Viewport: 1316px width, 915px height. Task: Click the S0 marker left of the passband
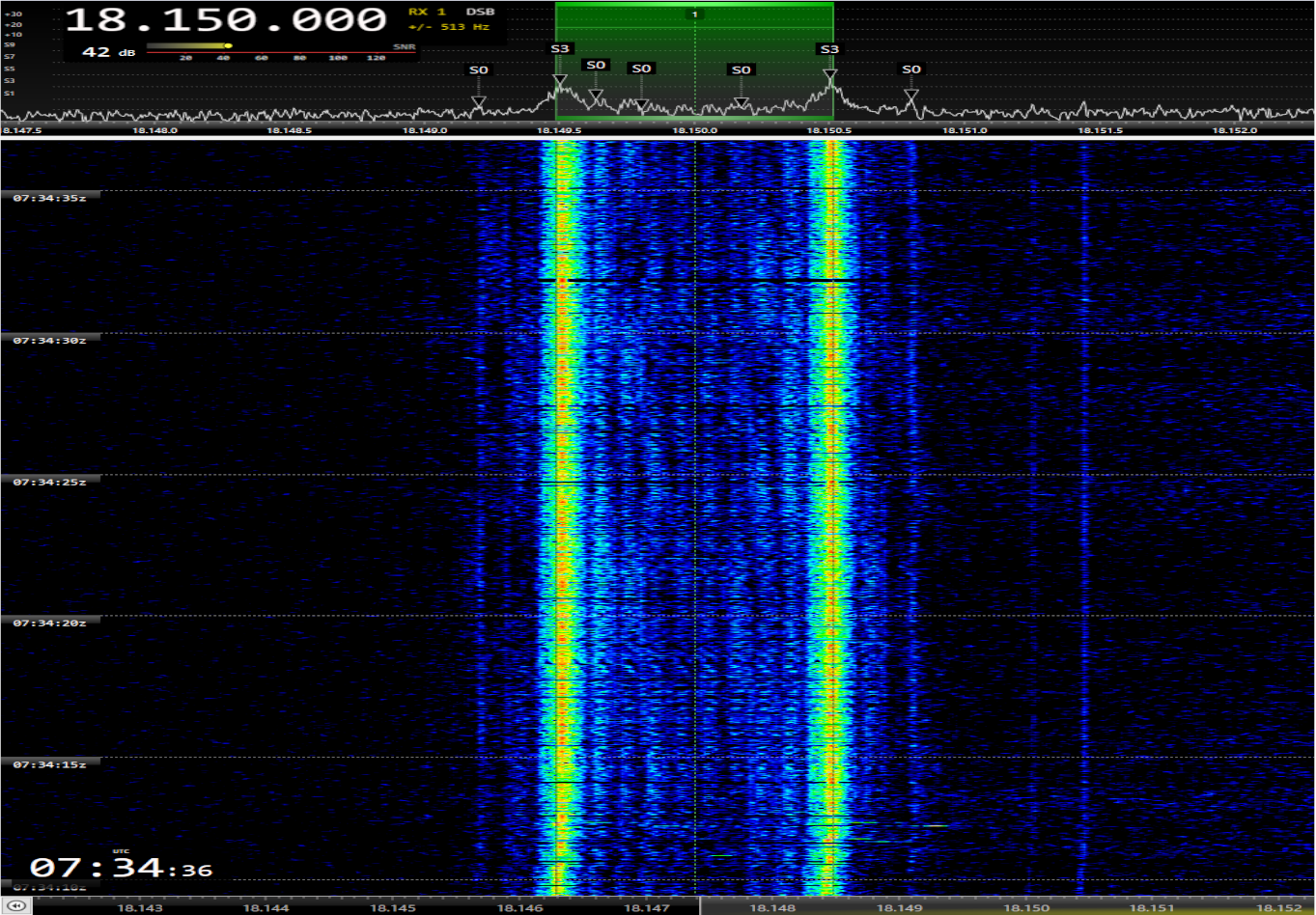(478, 70)
